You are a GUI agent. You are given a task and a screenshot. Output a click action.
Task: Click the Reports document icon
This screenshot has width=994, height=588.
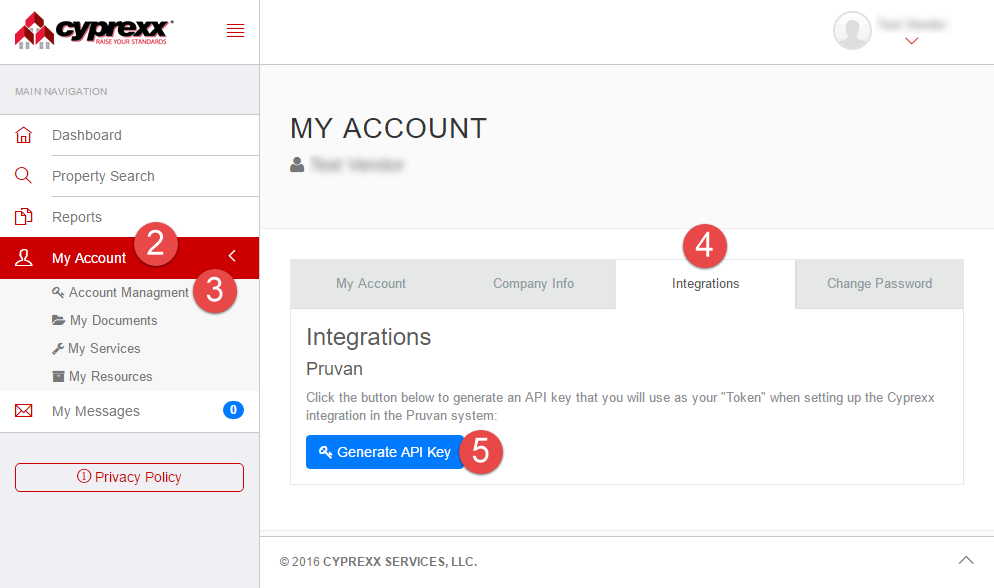[24, 217]
